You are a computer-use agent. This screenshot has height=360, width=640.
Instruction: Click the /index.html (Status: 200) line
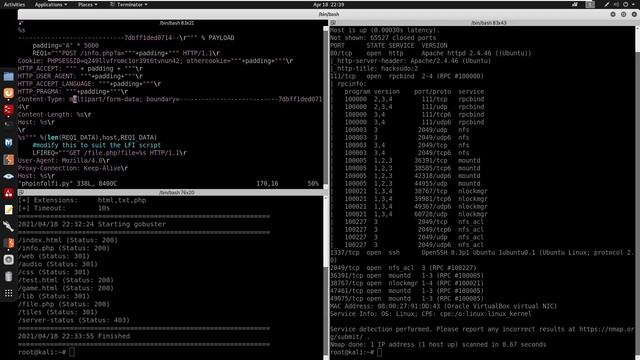point(68,240)
